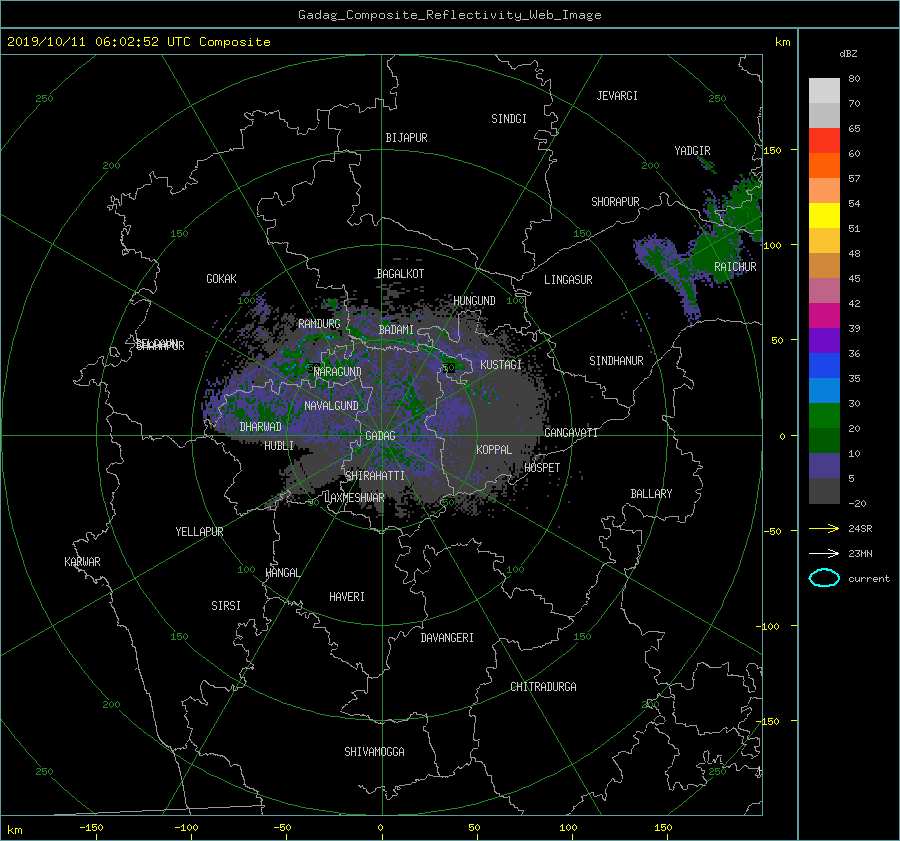Click the LAXMESHWAR city label
The height and width of the screenshot is (841, 900).
click(x=354, y=498)
